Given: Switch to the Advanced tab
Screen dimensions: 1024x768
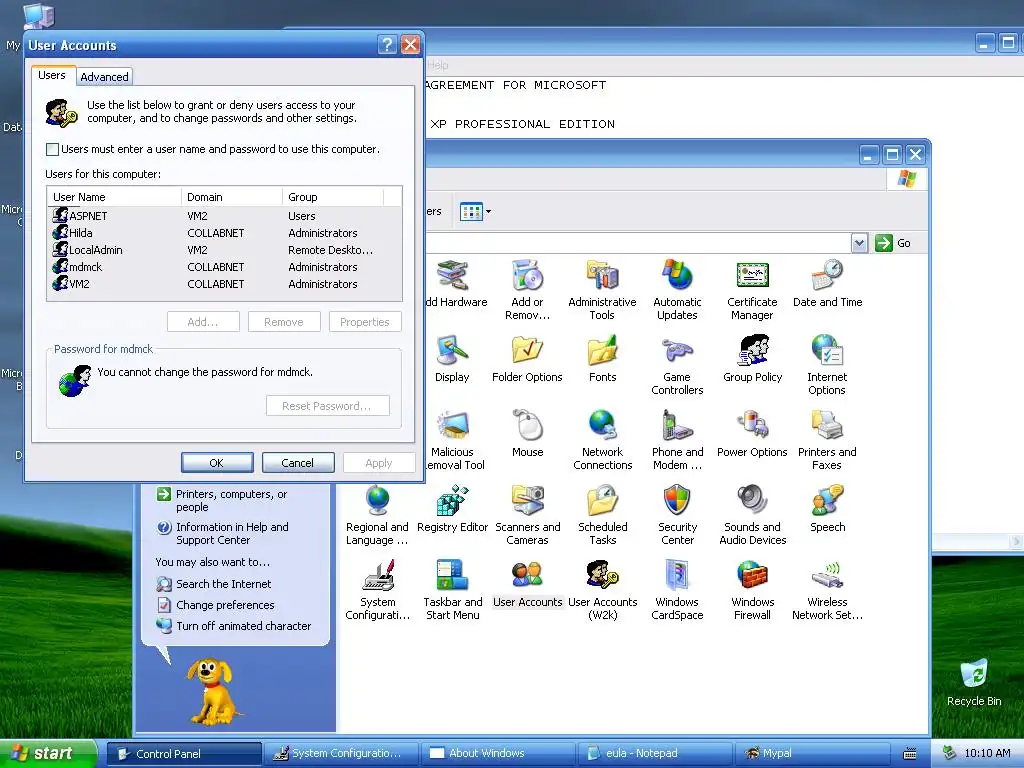Looking at the screenshot, I should coord(104,77).
